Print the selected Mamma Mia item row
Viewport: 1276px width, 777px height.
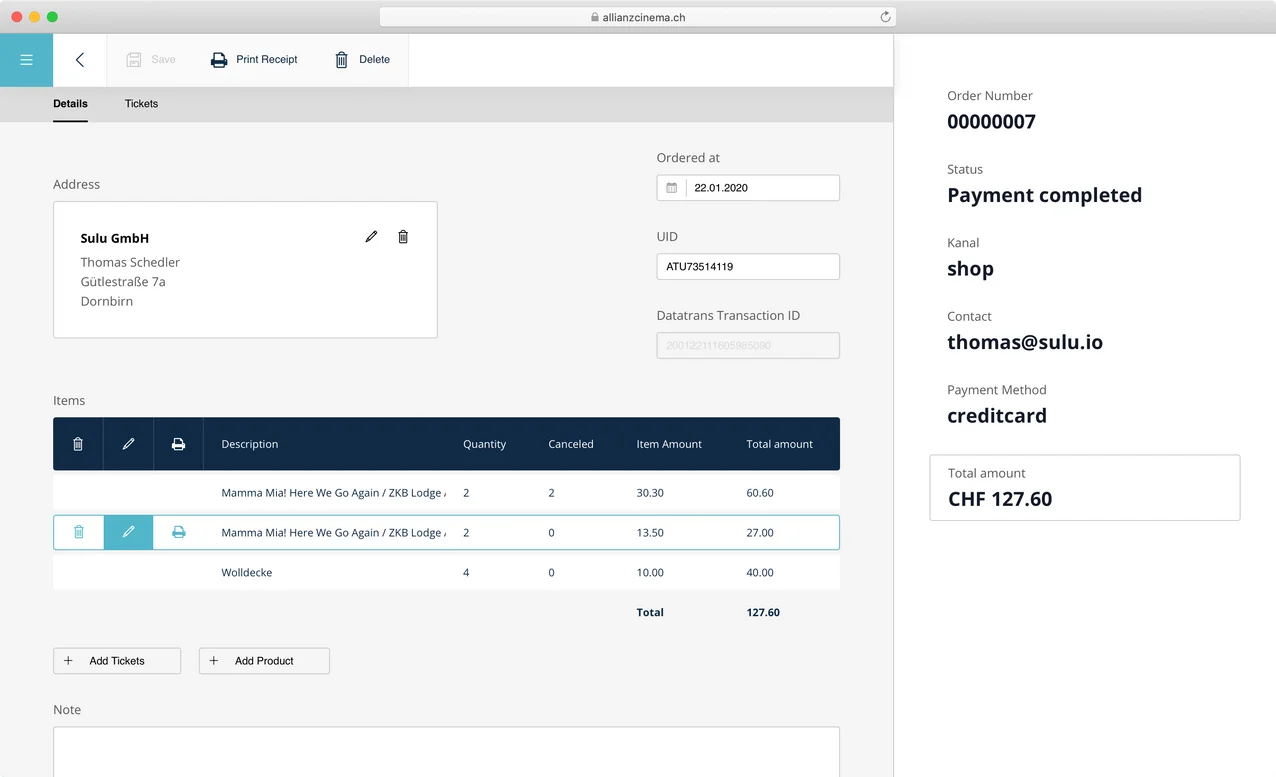[x=178, y=532]
